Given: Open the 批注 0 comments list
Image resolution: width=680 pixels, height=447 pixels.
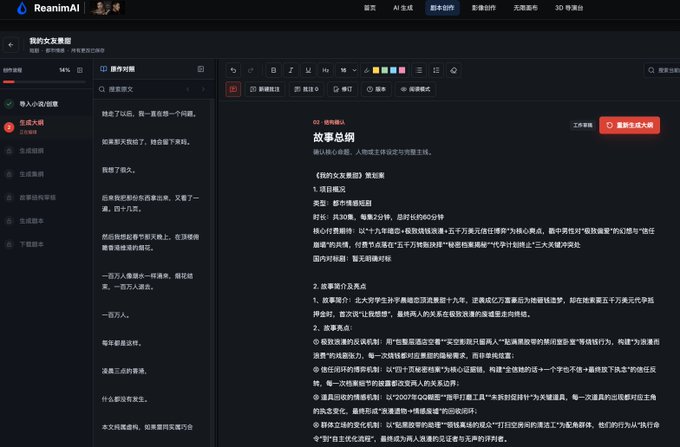Looking at the screenshot, I should point(307,89).
